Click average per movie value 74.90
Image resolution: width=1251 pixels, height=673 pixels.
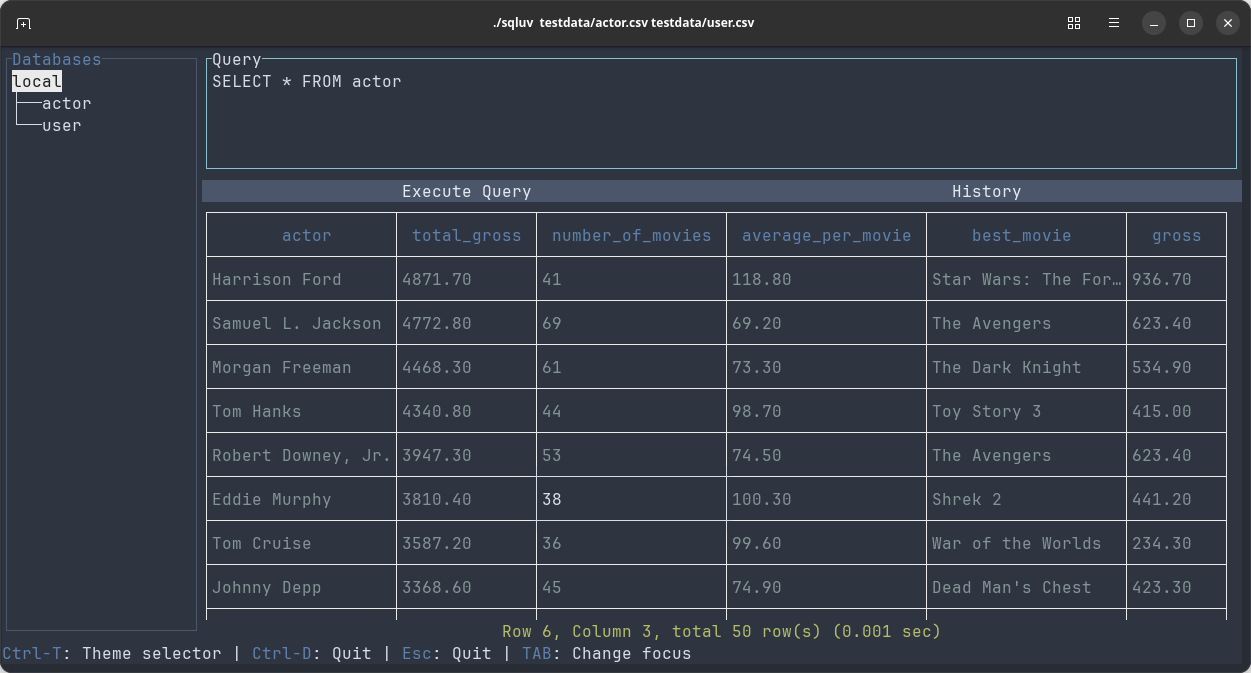757,588
